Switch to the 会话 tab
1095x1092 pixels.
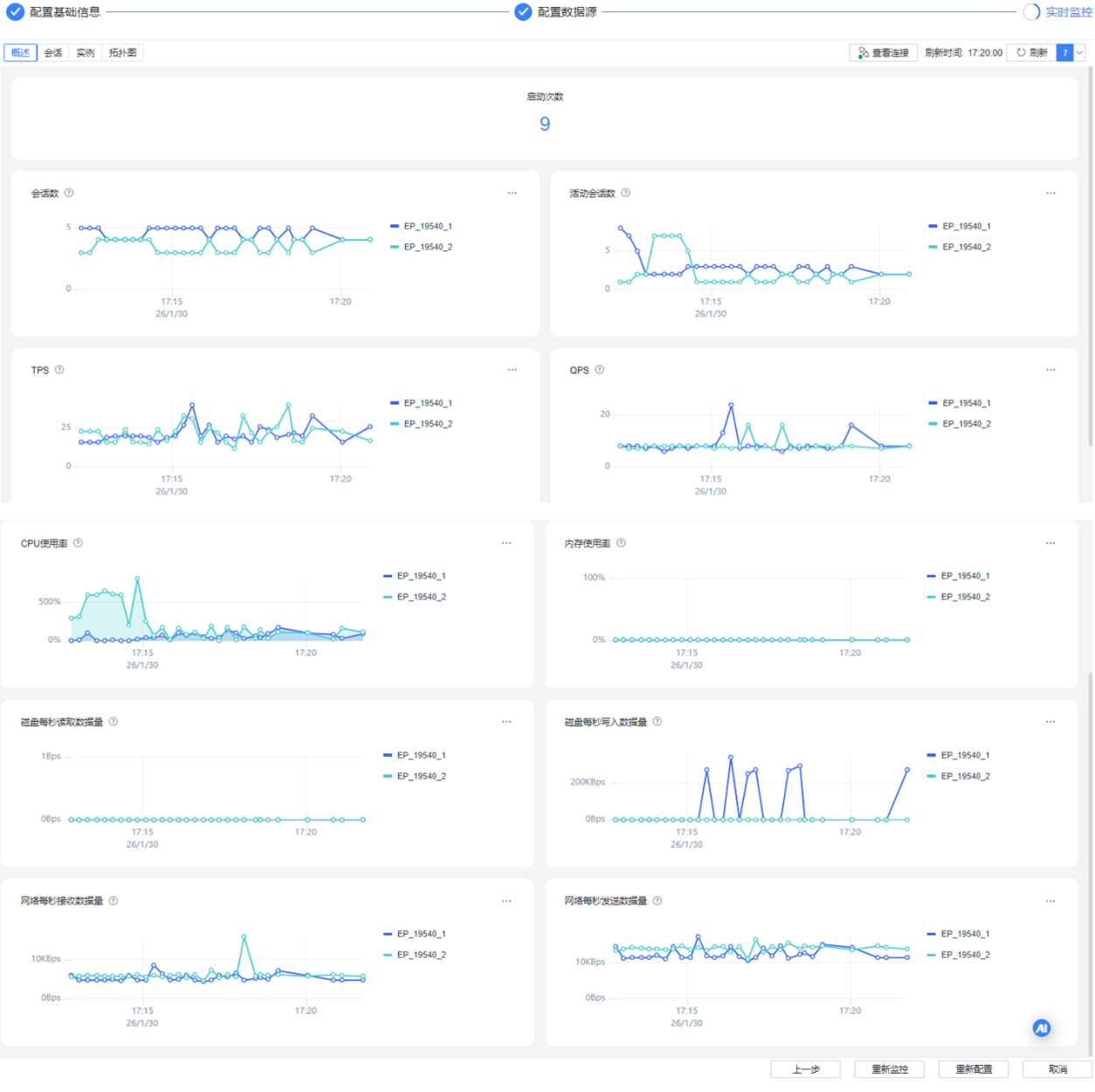point(53,52)
